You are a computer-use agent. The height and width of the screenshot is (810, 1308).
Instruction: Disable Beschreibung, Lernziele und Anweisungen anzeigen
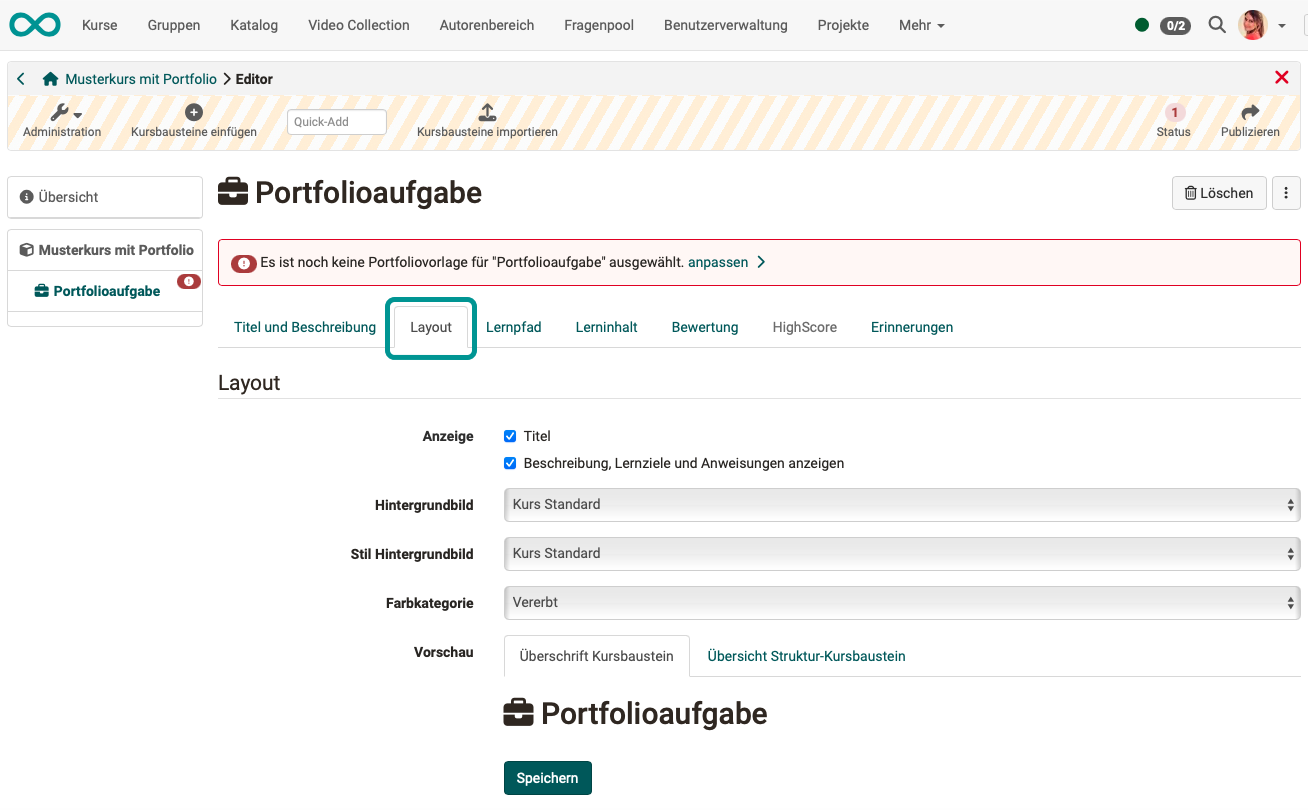510,463
